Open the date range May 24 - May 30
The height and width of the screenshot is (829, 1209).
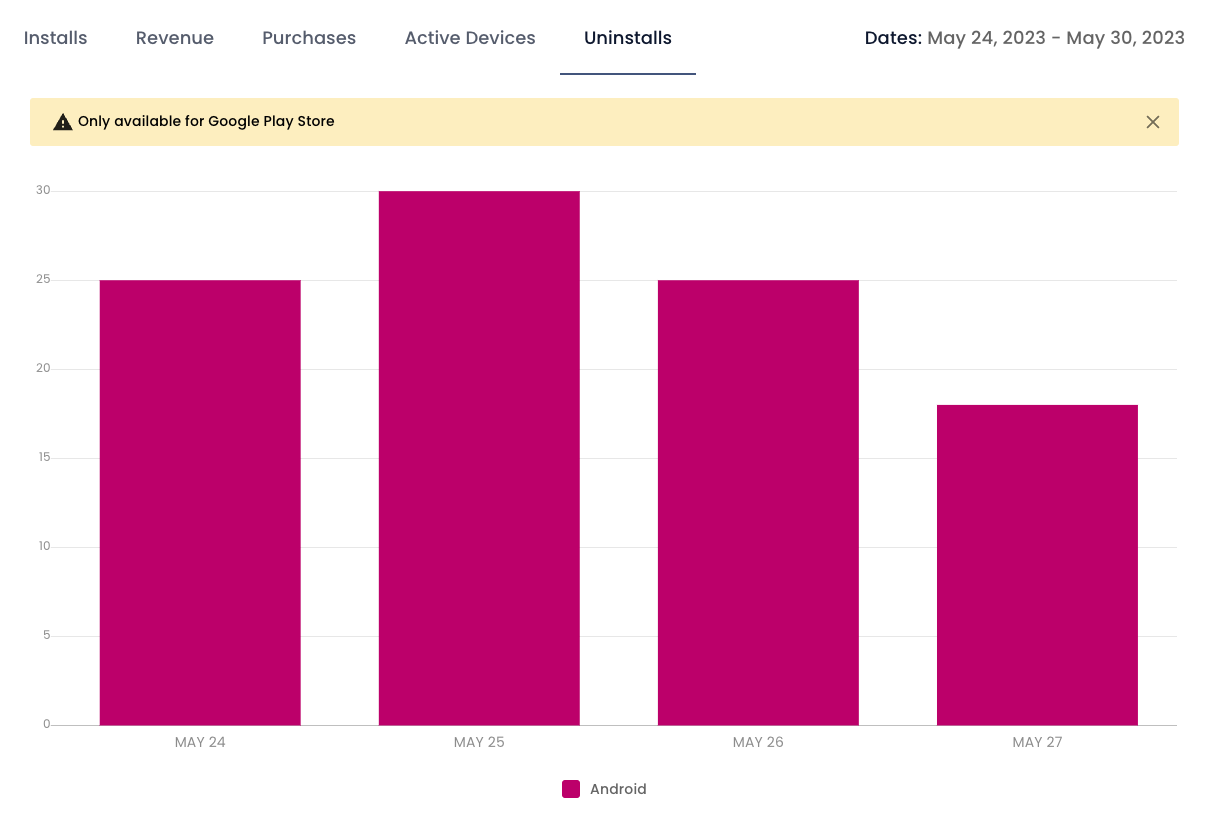tap(1056, 38)
